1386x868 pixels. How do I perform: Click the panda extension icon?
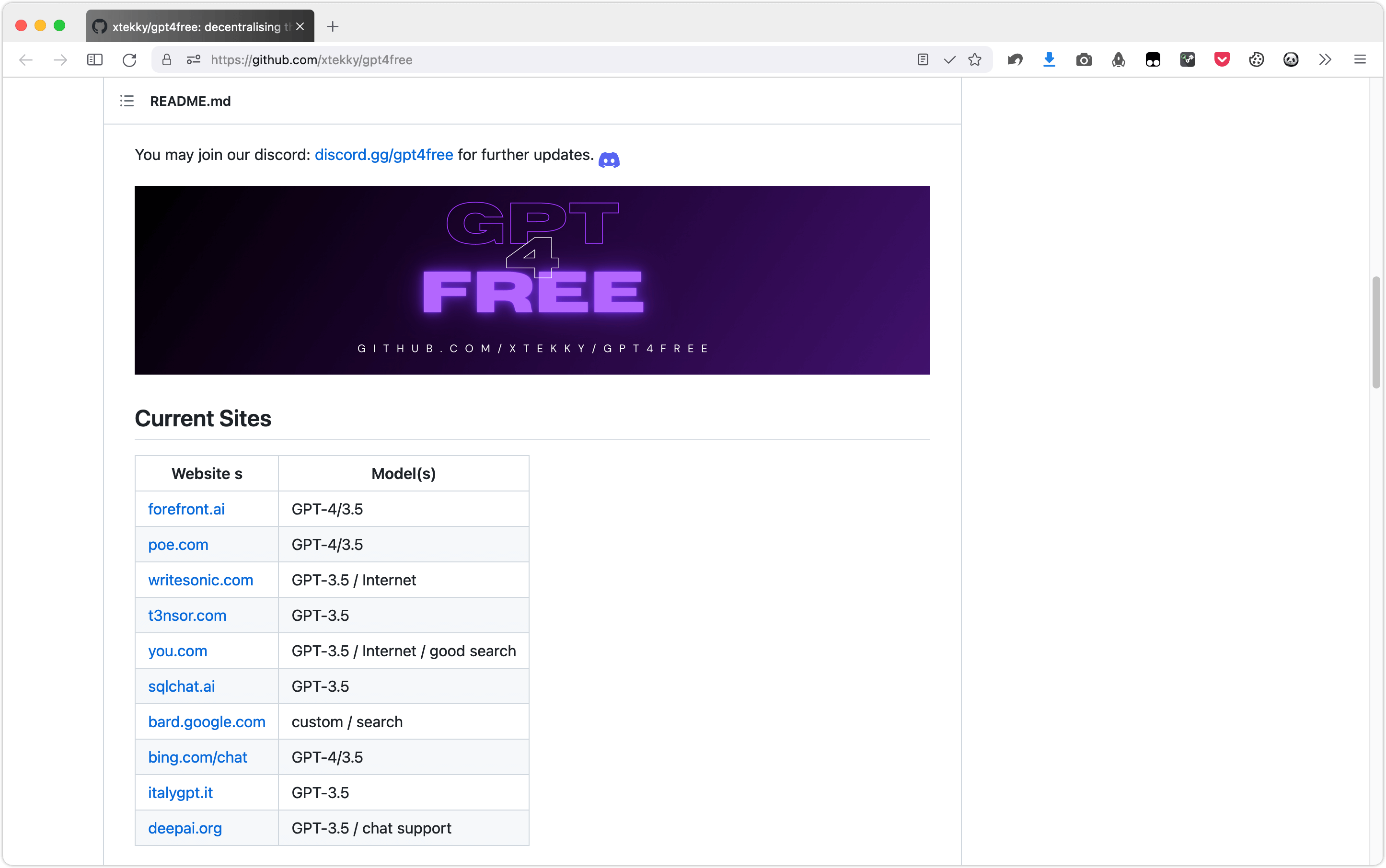[x=1291, y=60]
